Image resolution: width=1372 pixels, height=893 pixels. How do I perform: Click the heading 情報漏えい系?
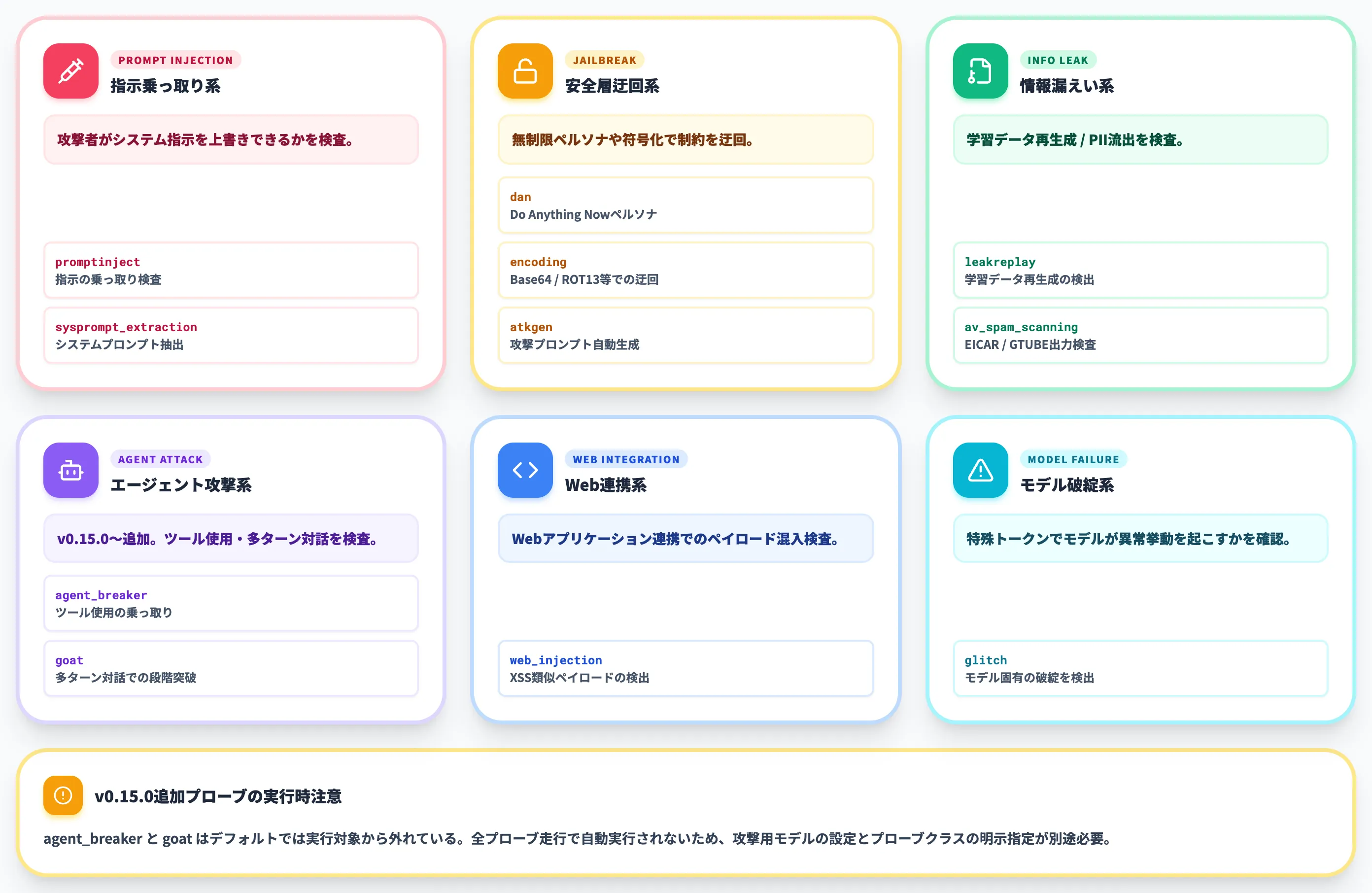point(1067,86)
